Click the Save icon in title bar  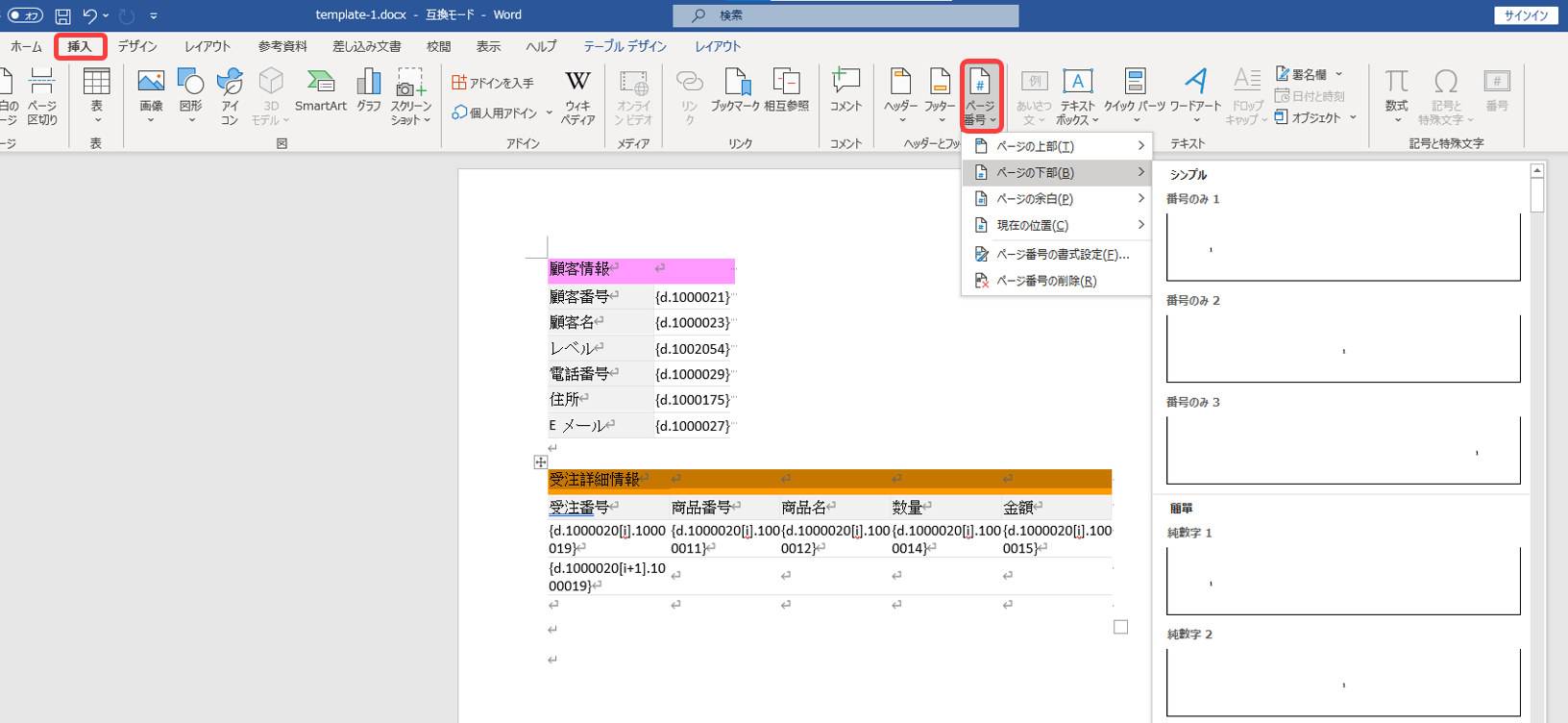click(x=62, y=15)
